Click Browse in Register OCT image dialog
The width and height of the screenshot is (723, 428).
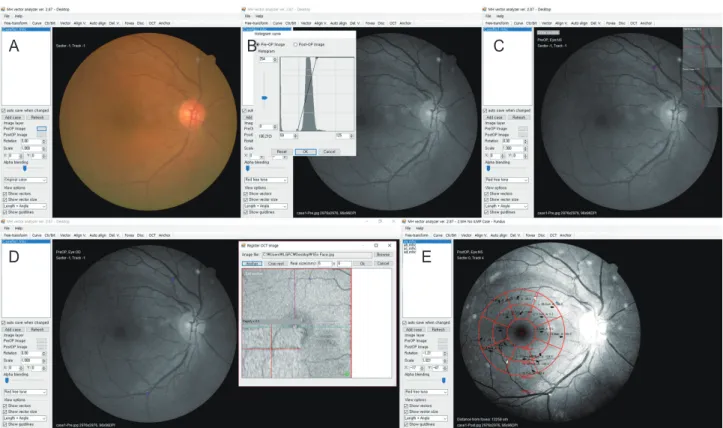pyautogui.click(x=383, y=255)
